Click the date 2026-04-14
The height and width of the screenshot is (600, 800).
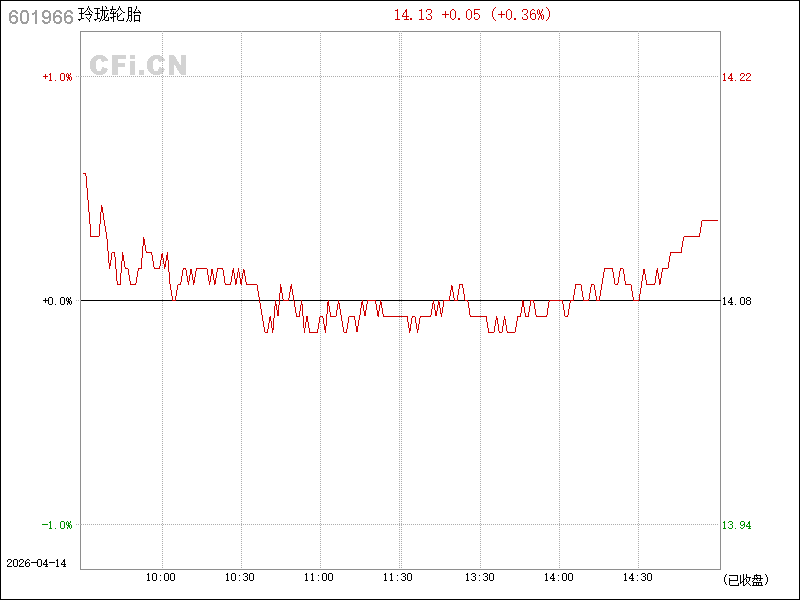coord(36,563)
